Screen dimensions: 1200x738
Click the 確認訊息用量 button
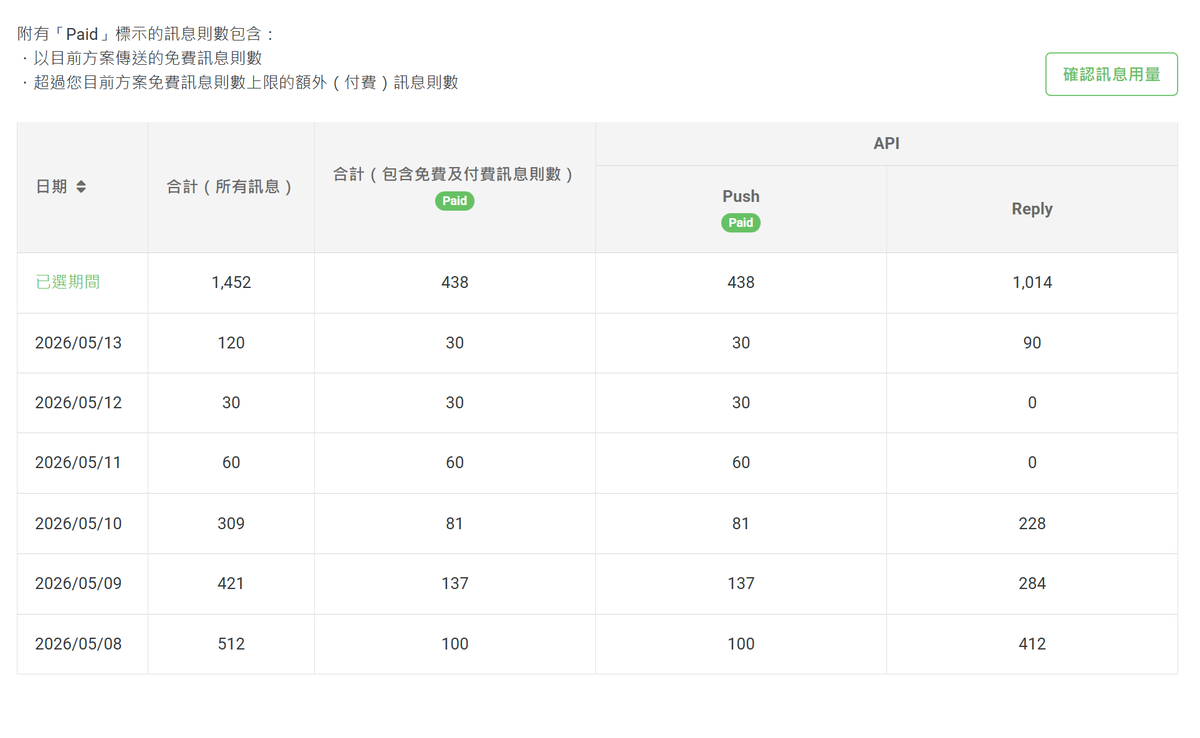[1111, 74]
